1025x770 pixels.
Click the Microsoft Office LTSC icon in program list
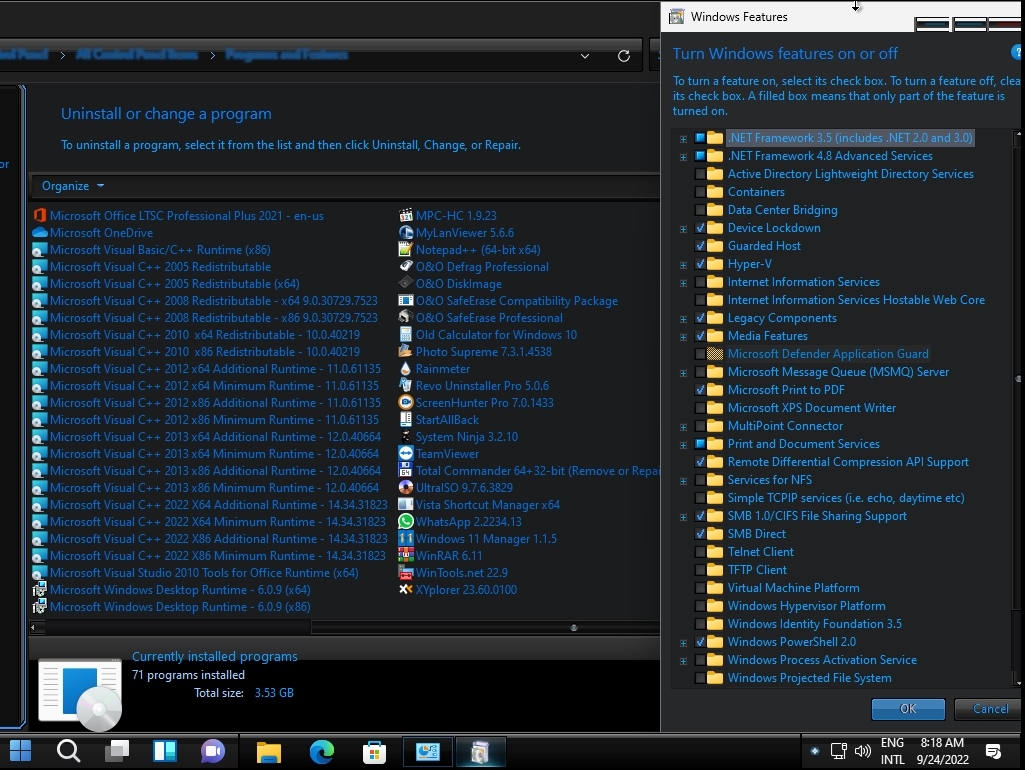[x=40, y=215]
